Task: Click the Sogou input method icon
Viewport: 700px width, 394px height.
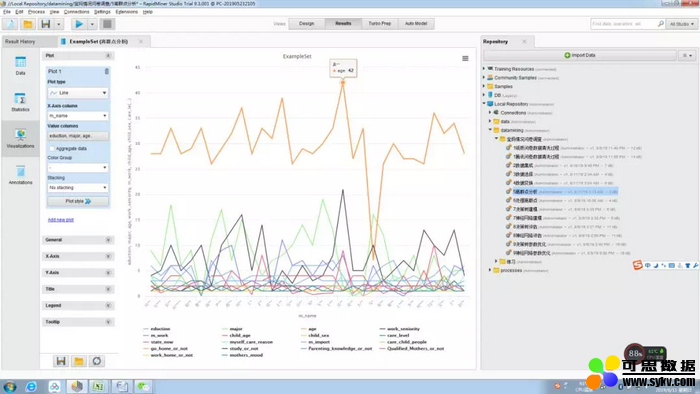Action: pos(638,265)
